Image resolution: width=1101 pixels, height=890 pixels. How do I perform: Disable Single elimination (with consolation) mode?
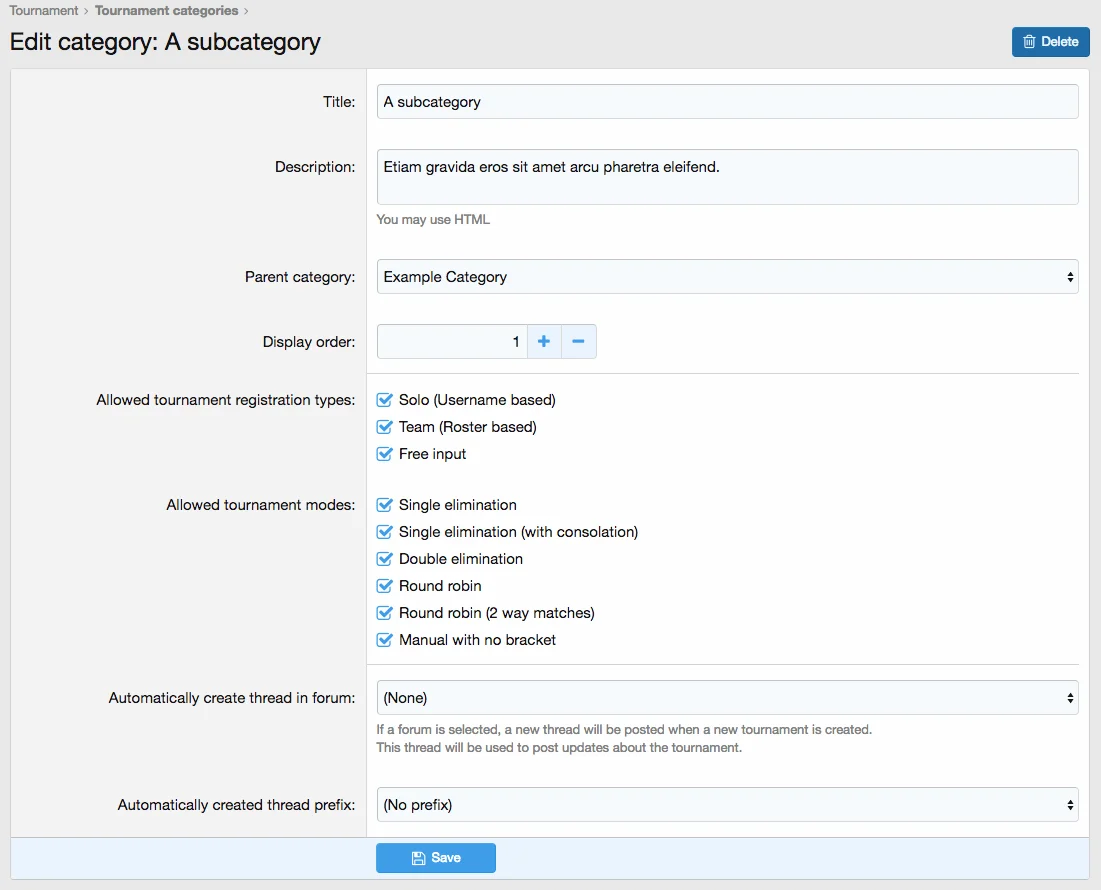pyautogui.click(x=385, y=532)
